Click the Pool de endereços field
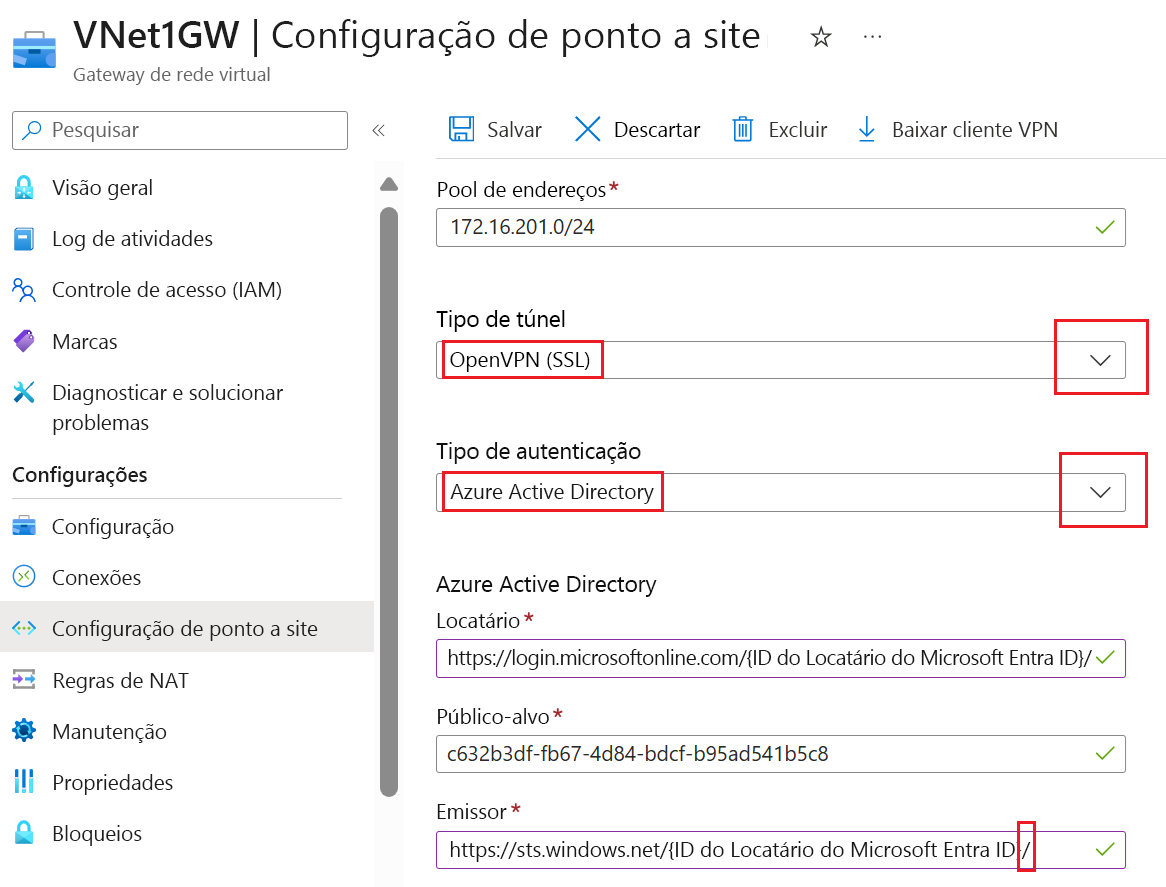Viewport: 1166px width, 887px height. coord(781,228)
